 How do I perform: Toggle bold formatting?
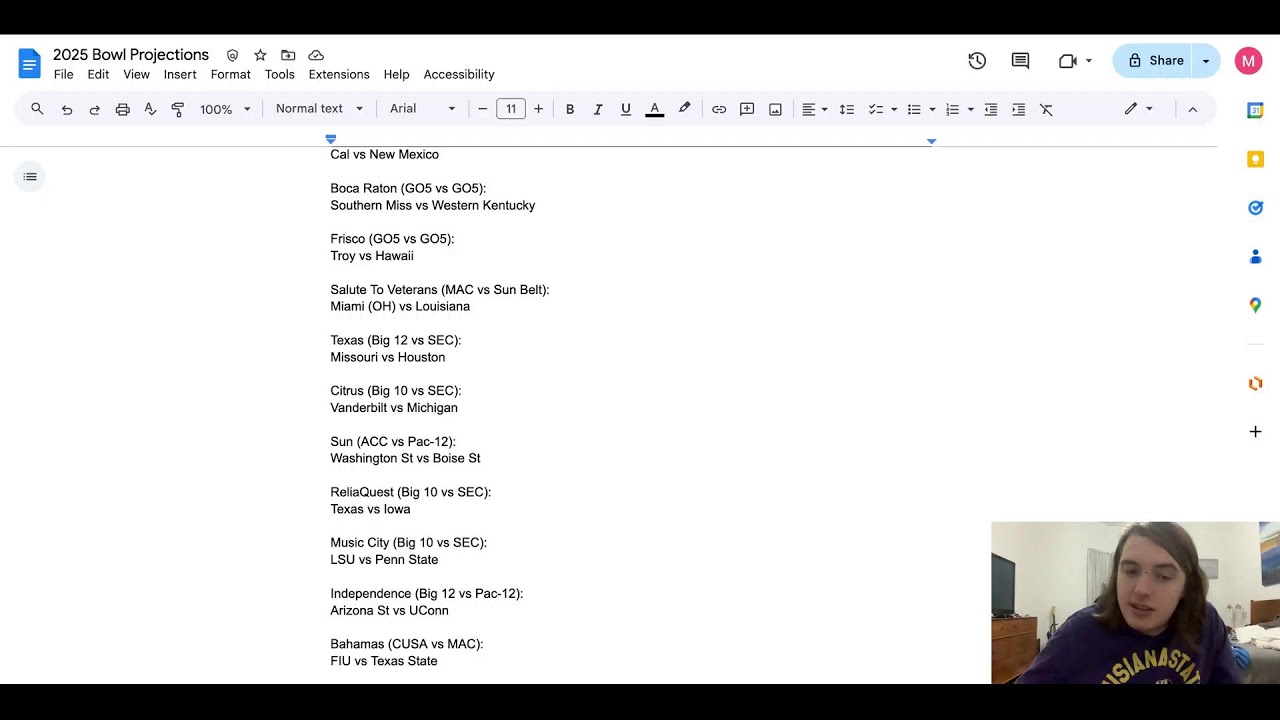(570, 109)
